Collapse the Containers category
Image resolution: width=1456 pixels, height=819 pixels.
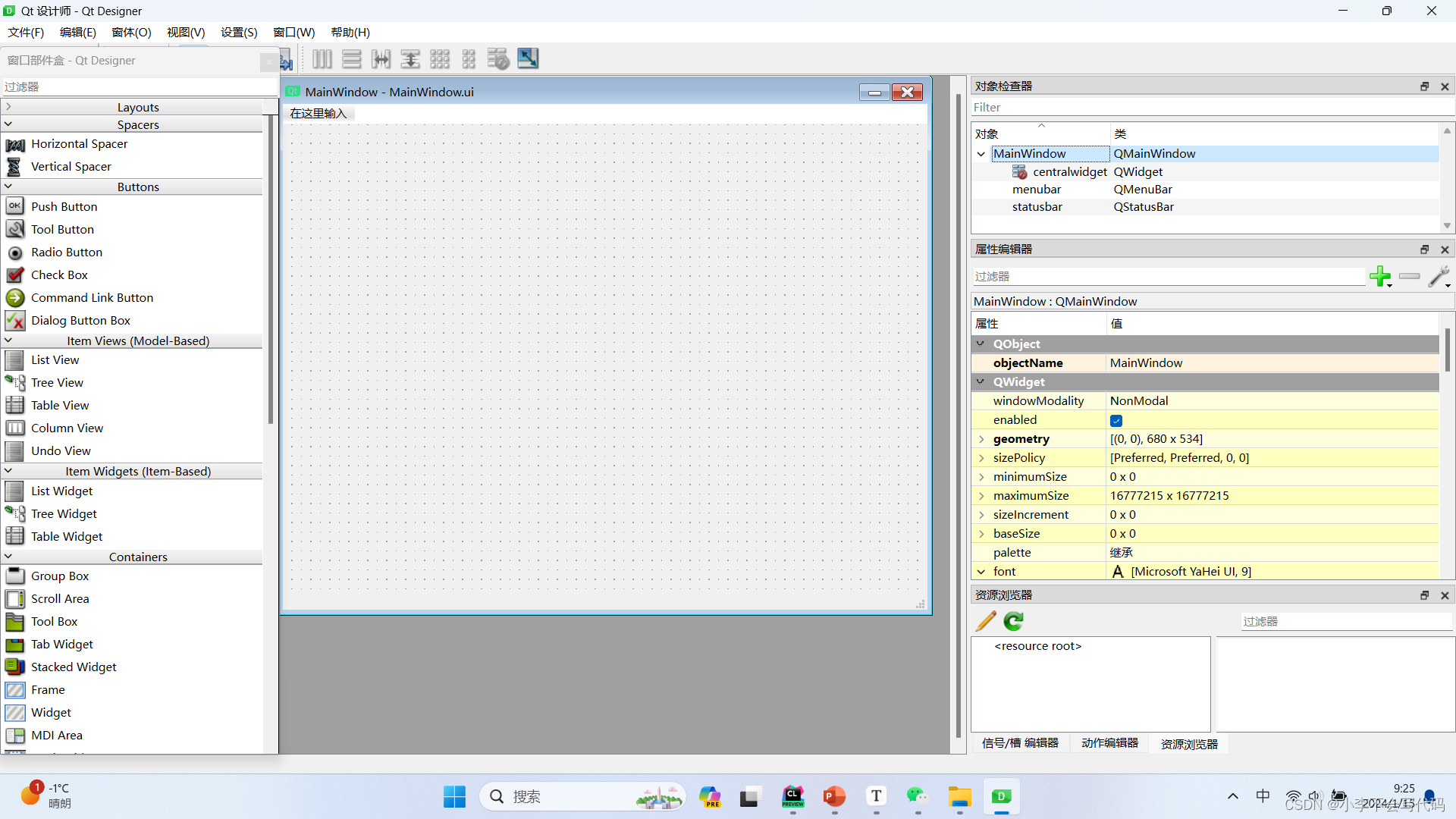(x=8, y=556)
